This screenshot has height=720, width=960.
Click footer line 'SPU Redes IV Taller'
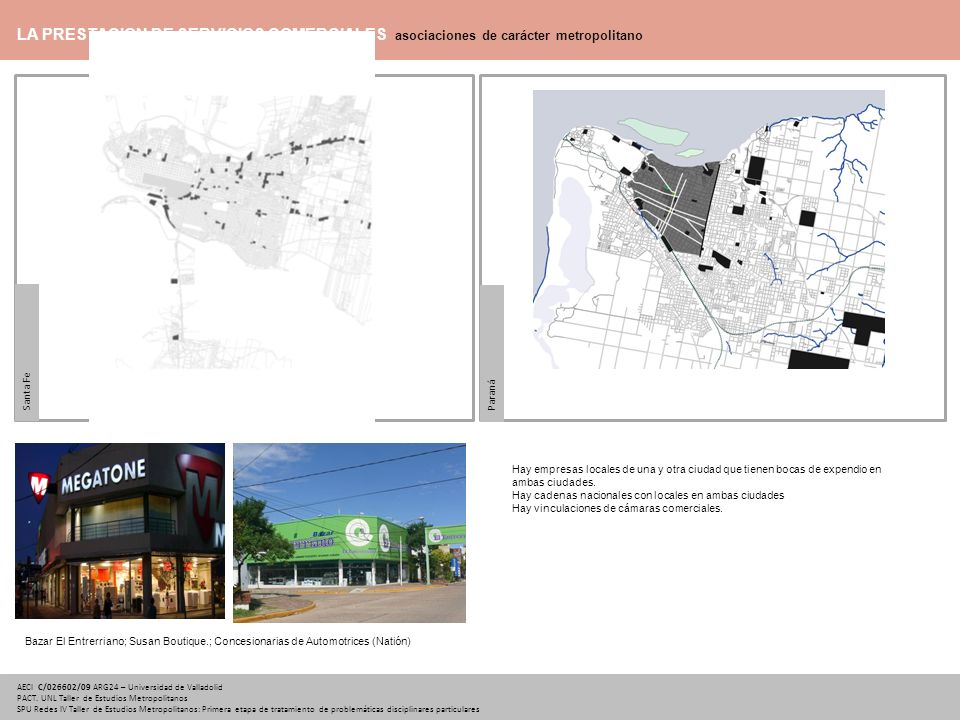pyautogui.click(x=248, y=709)
